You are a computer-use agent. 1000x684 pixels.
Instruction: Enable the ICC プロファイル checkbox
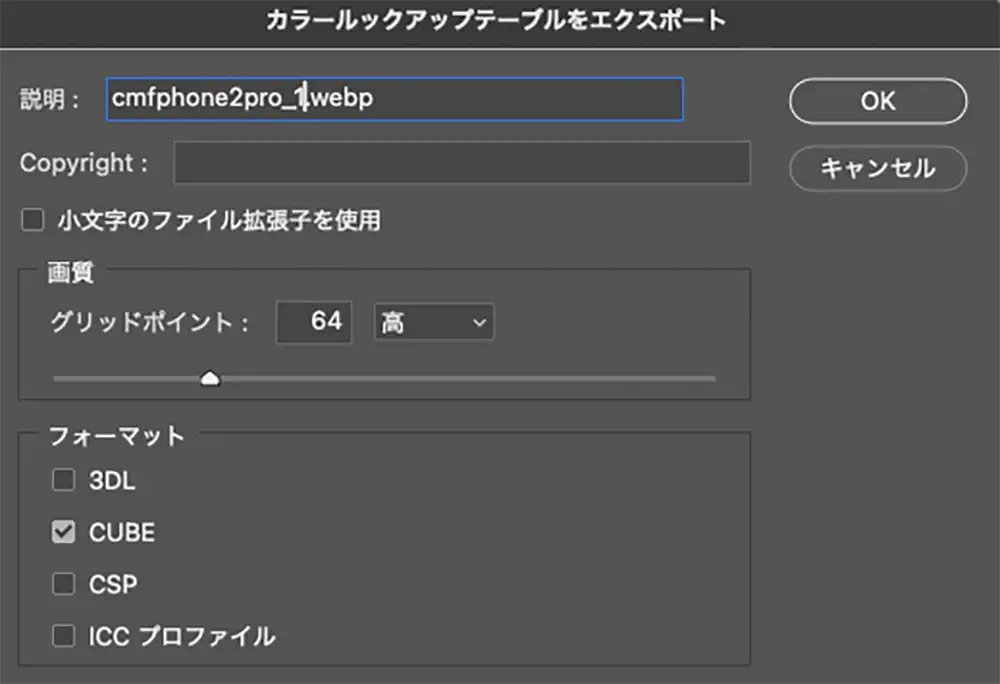pyautogui.click(x=64, y=635)
